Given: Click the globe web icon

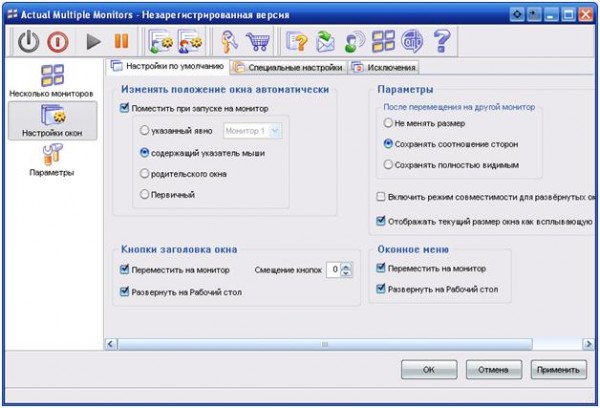Looking at the screenshot, I should [412, 41].
